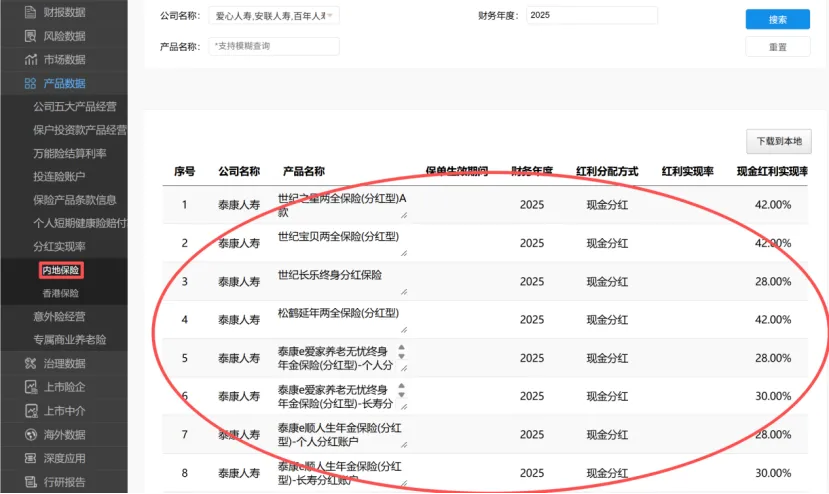Click the 重置 button
Image resolution: width=829 pixels, height=494 pixels.
pos(777,47)
